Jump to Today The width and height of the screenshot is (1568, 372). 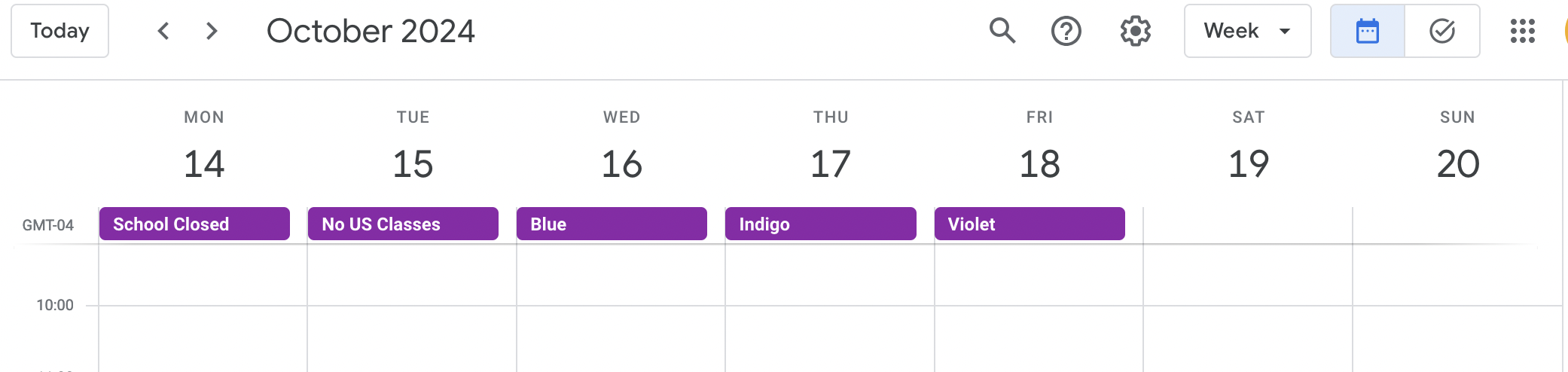coord(59,31)
